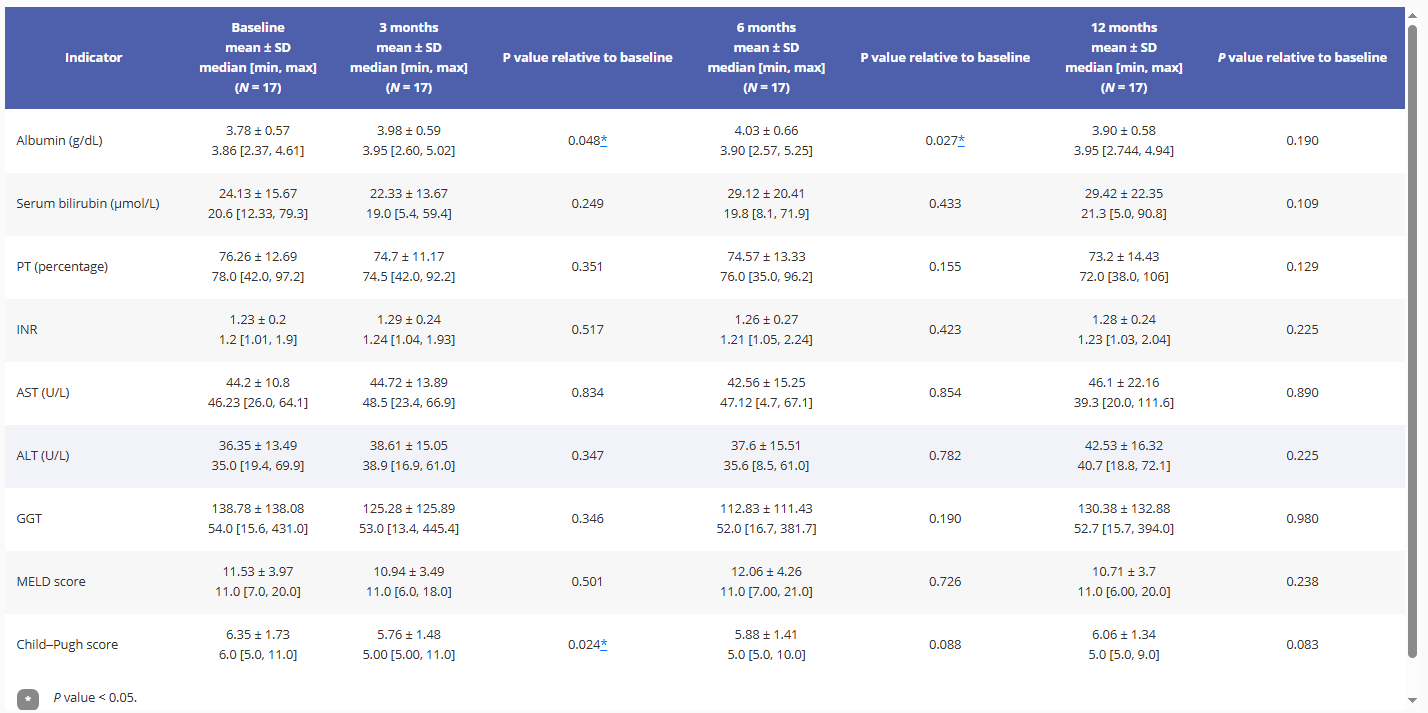Click the GGT row label
This screenshot has height=713, width=1428.
29,519
